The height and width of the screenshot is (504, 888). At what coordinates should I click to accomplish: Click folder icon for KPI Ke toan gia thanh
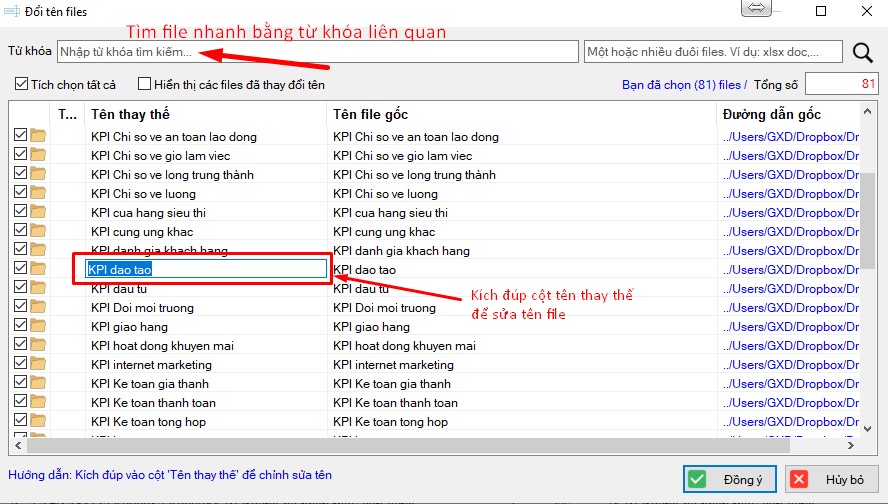(38, 383)
